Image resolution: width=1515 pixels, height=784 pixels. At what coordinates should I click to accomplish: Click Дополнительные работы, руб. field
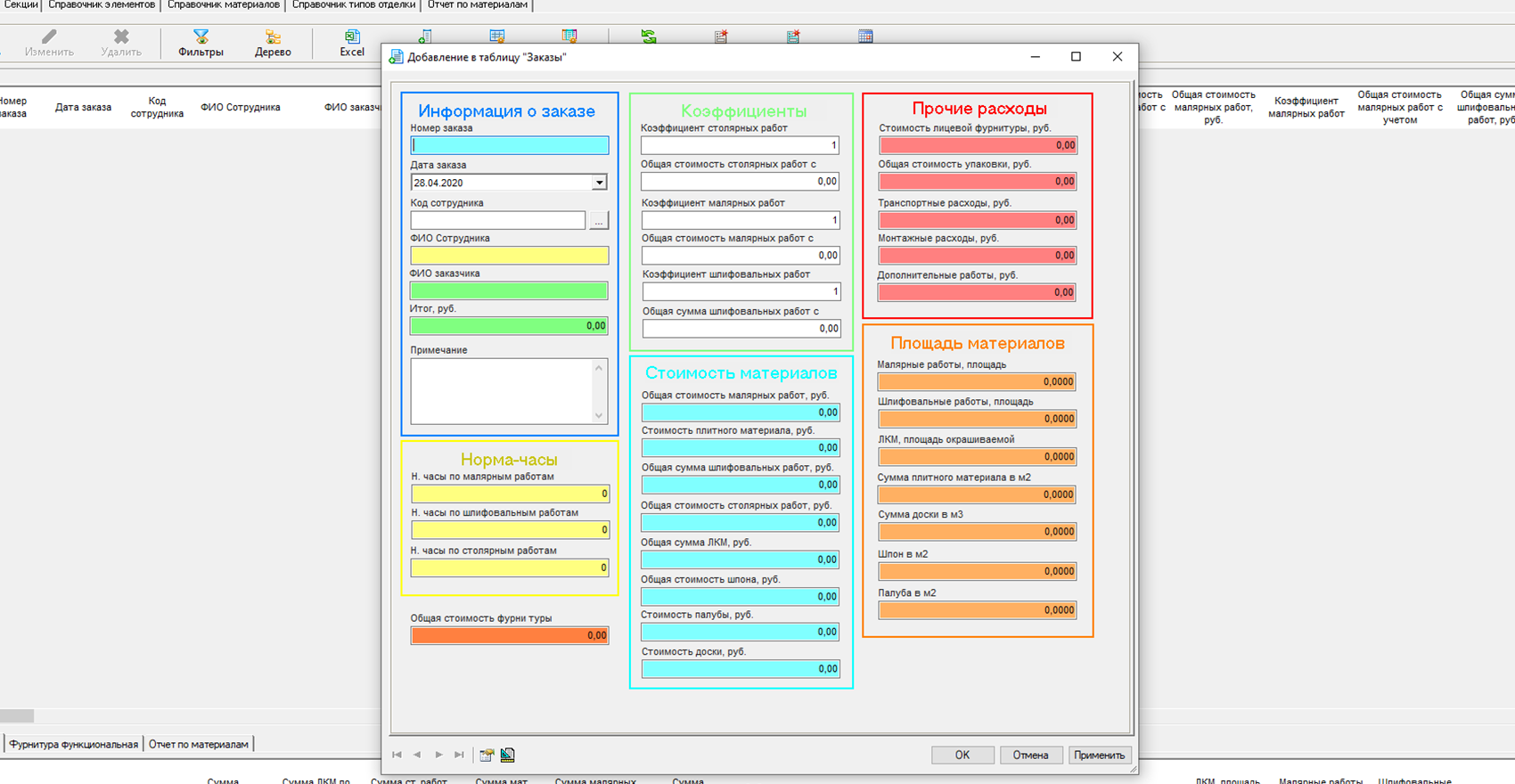(978, 292)
